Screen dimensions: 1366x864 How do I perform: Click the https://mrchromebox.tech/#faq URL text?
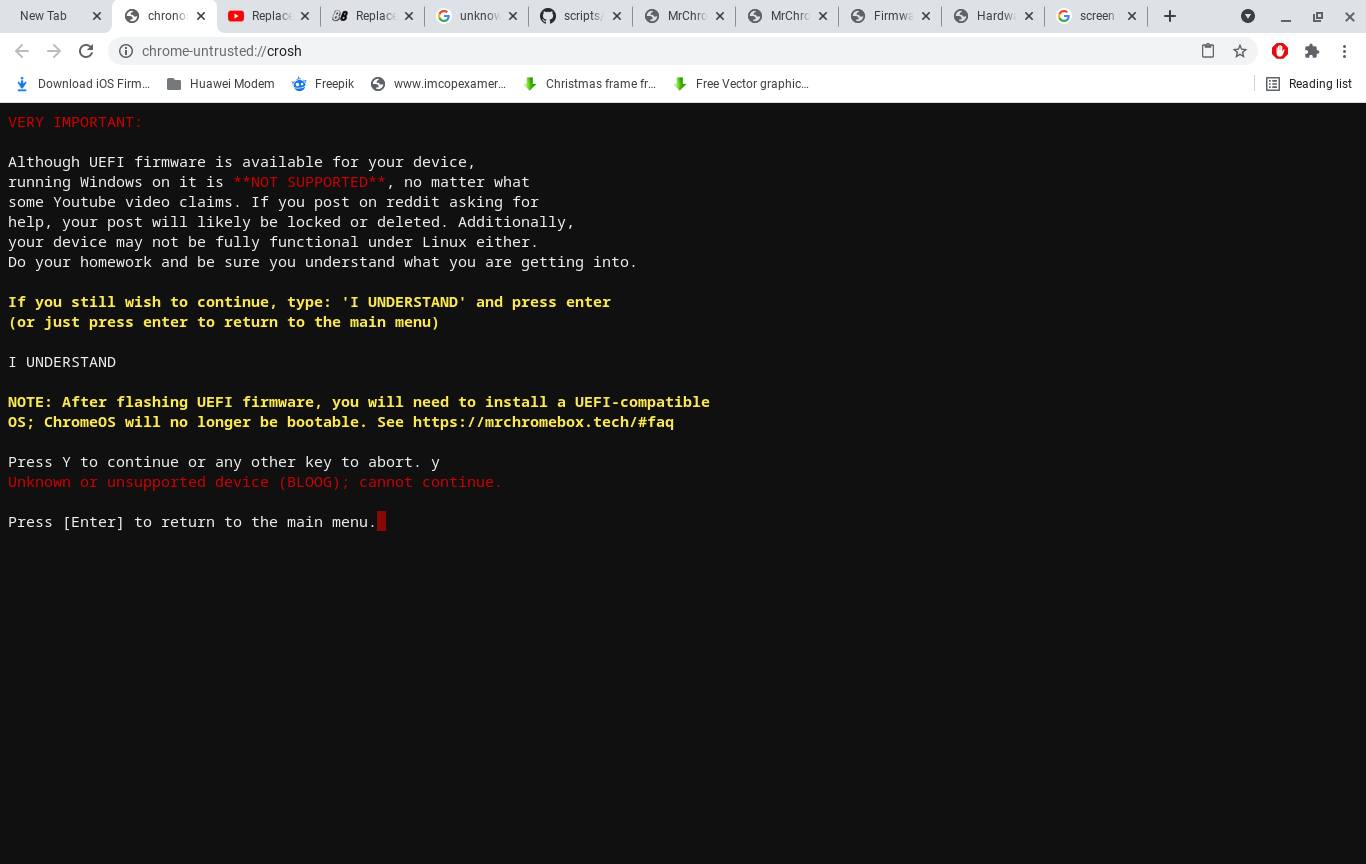tap(543, 422)
